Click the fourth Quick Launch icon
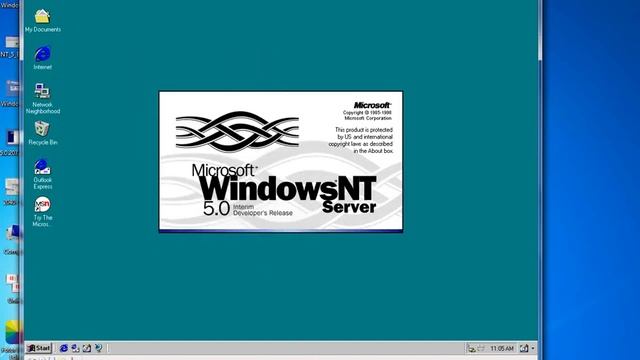 point(98,348)
